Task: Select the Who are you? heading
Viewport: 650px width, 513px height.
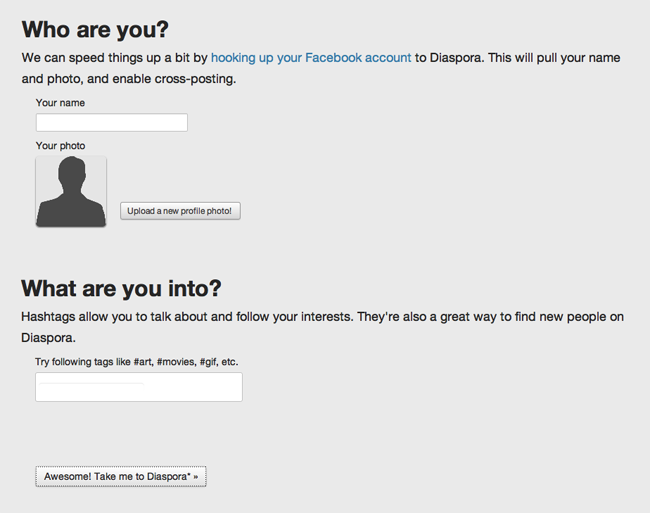Action: pos(95,30)
